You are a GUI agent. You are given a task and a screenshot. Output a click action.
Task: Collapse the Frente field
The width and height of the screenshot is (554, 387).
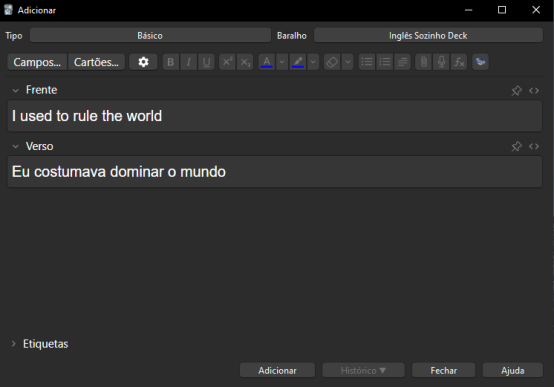pos(16,90)
